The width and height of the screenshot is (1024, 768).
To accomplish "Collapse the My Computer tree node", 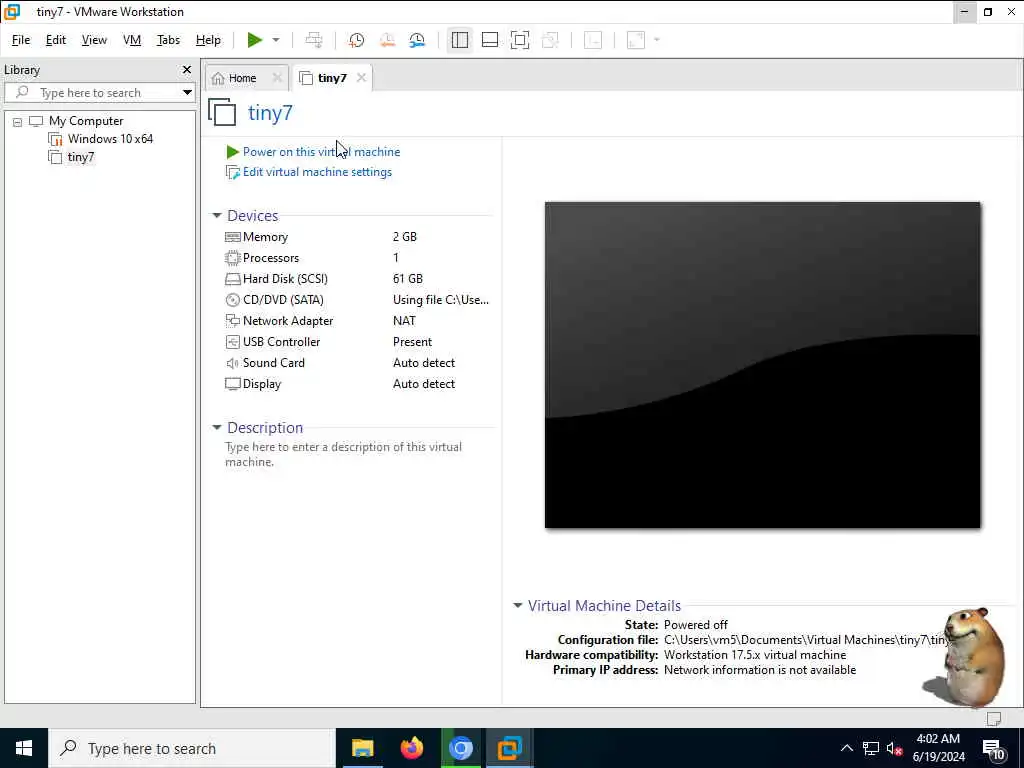I will [18, 121].
